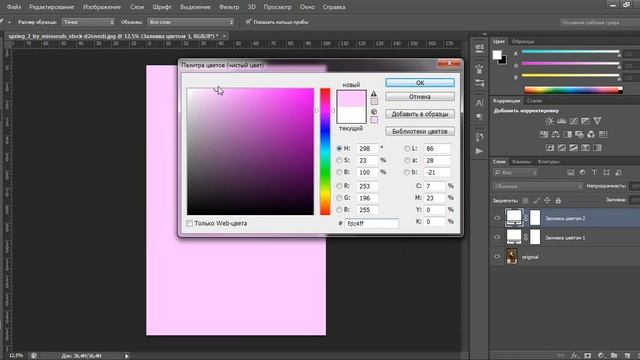Open the workspace switcher dropdown
Screen dimensions: 640x360
600,22
